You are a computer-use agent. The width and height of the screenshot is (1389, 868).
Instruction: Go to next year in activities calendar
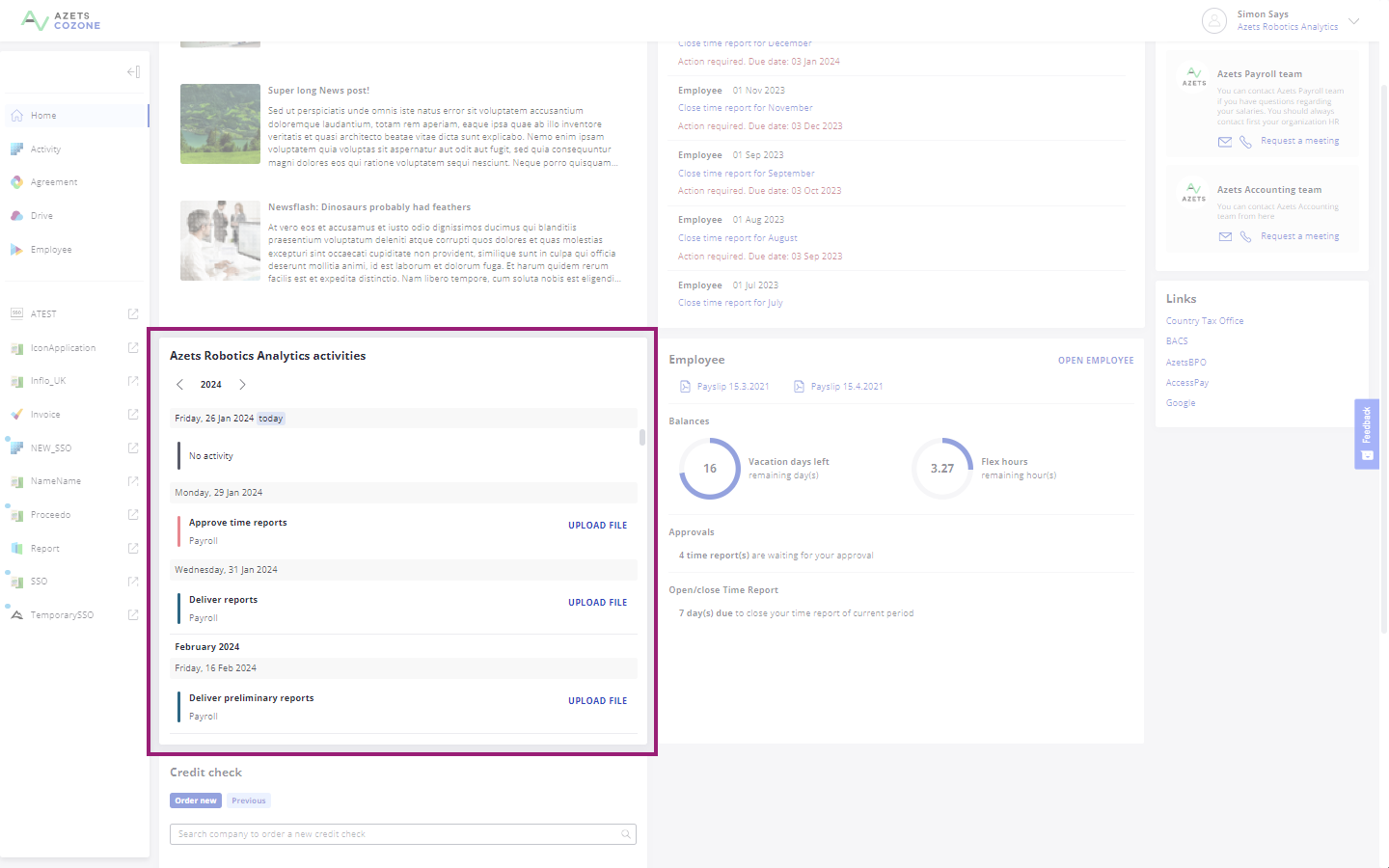tap(242, 384)
